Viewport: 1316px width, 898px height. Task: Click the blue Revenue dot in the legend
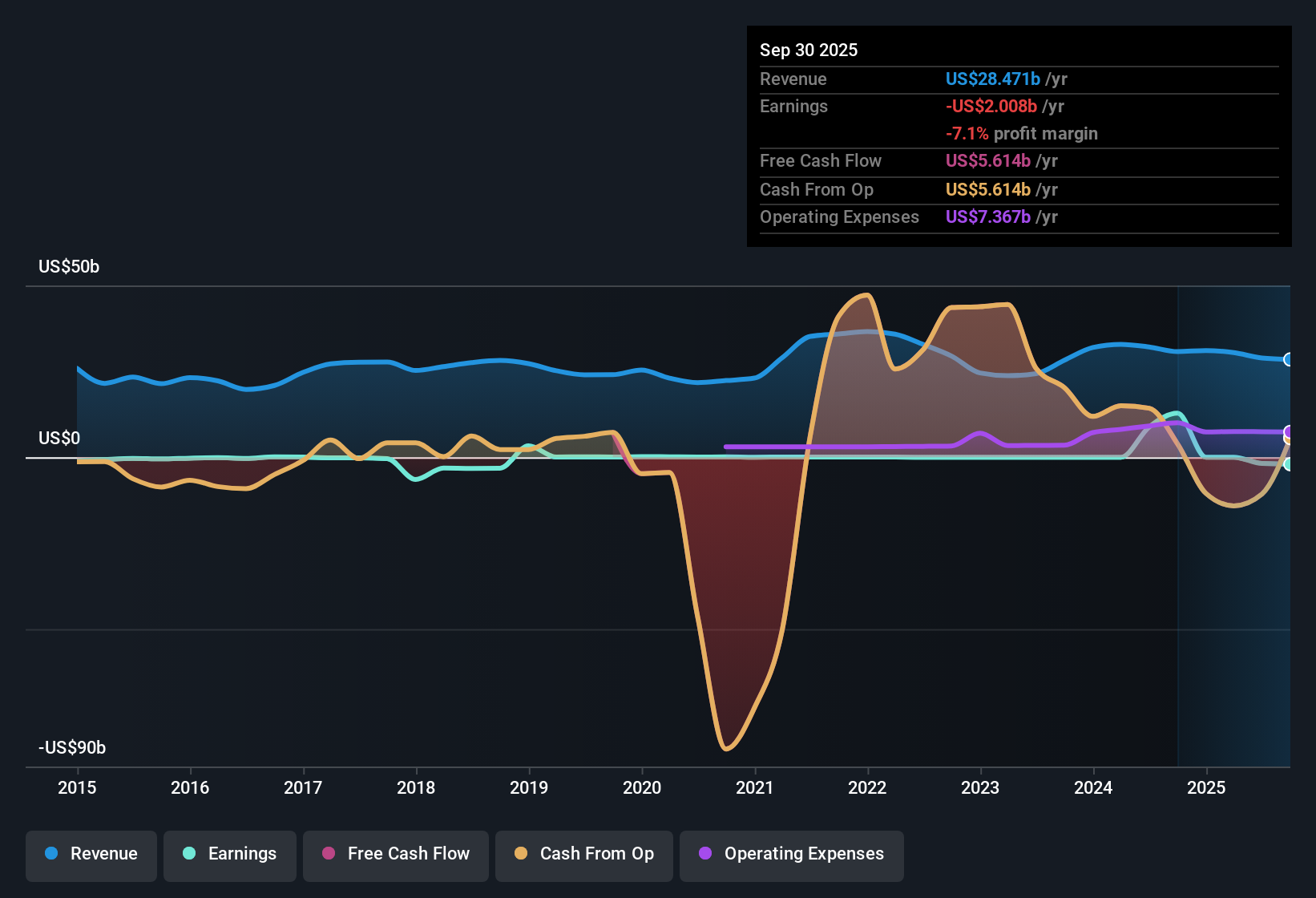[50, 854]
